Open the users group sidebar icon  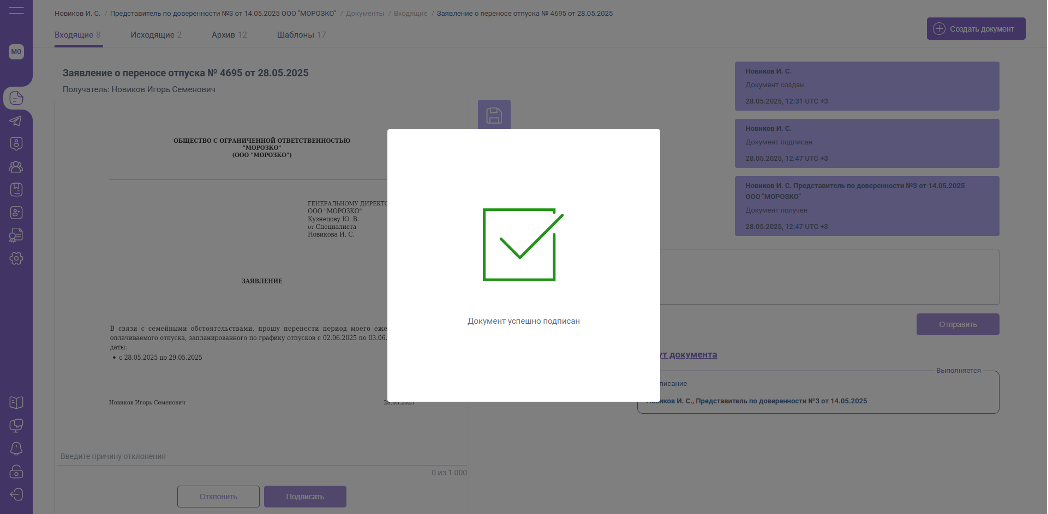coord(16,167)
